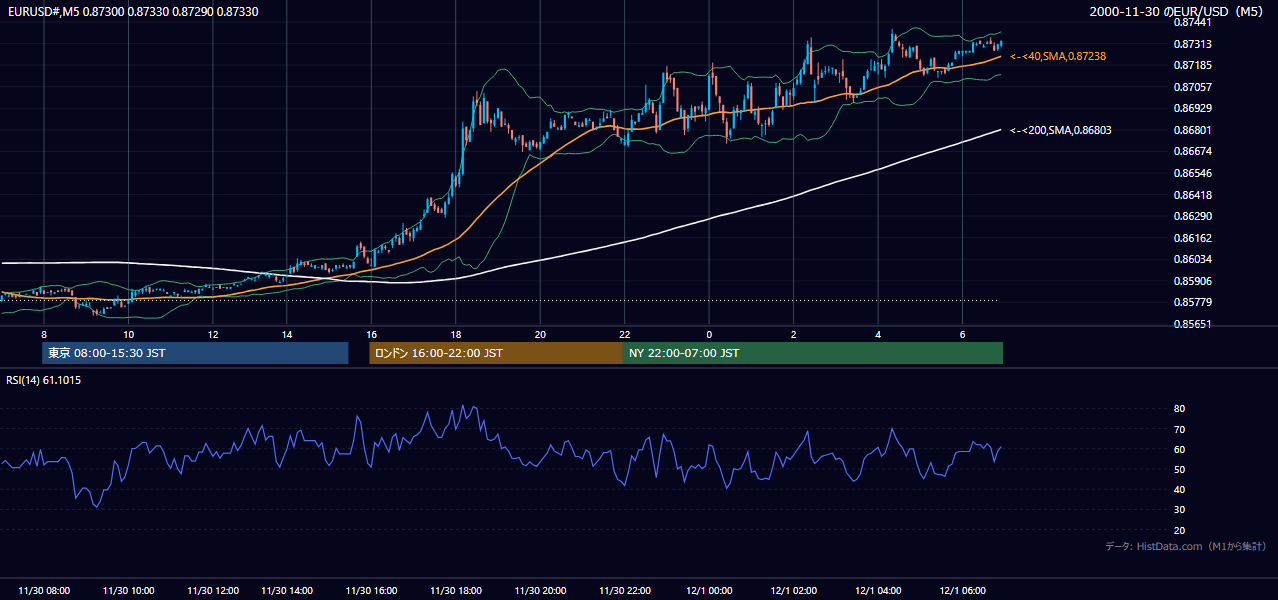The image size is (1278, 600).
Task: Click the 12/1 00:00 time label
Action: (x=709, y=591)
